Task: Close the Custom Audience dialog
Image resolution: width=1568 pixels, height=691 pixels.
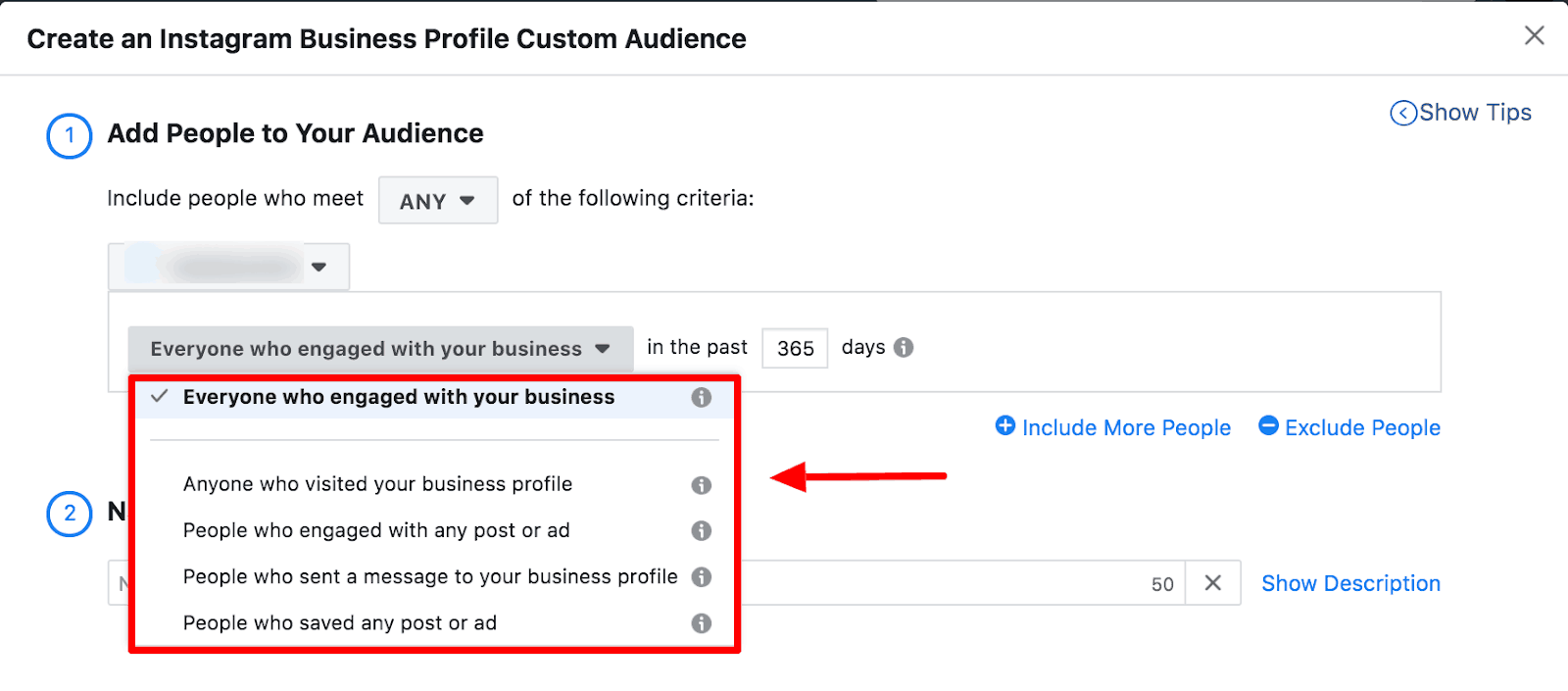Action: (1534, 36)
